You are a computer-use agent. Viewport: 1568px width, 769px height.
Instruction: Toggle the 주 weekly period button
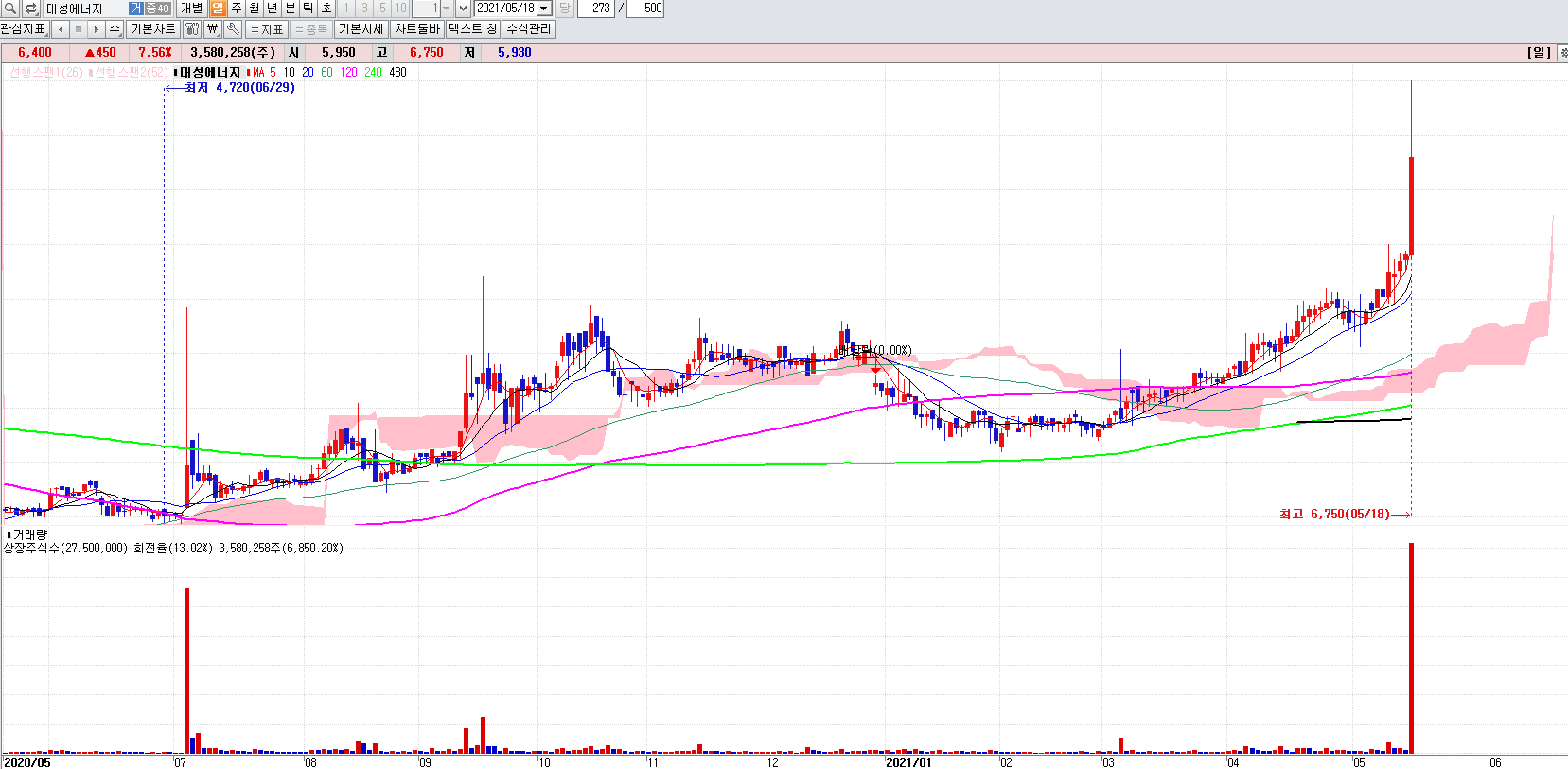(236, 9)
